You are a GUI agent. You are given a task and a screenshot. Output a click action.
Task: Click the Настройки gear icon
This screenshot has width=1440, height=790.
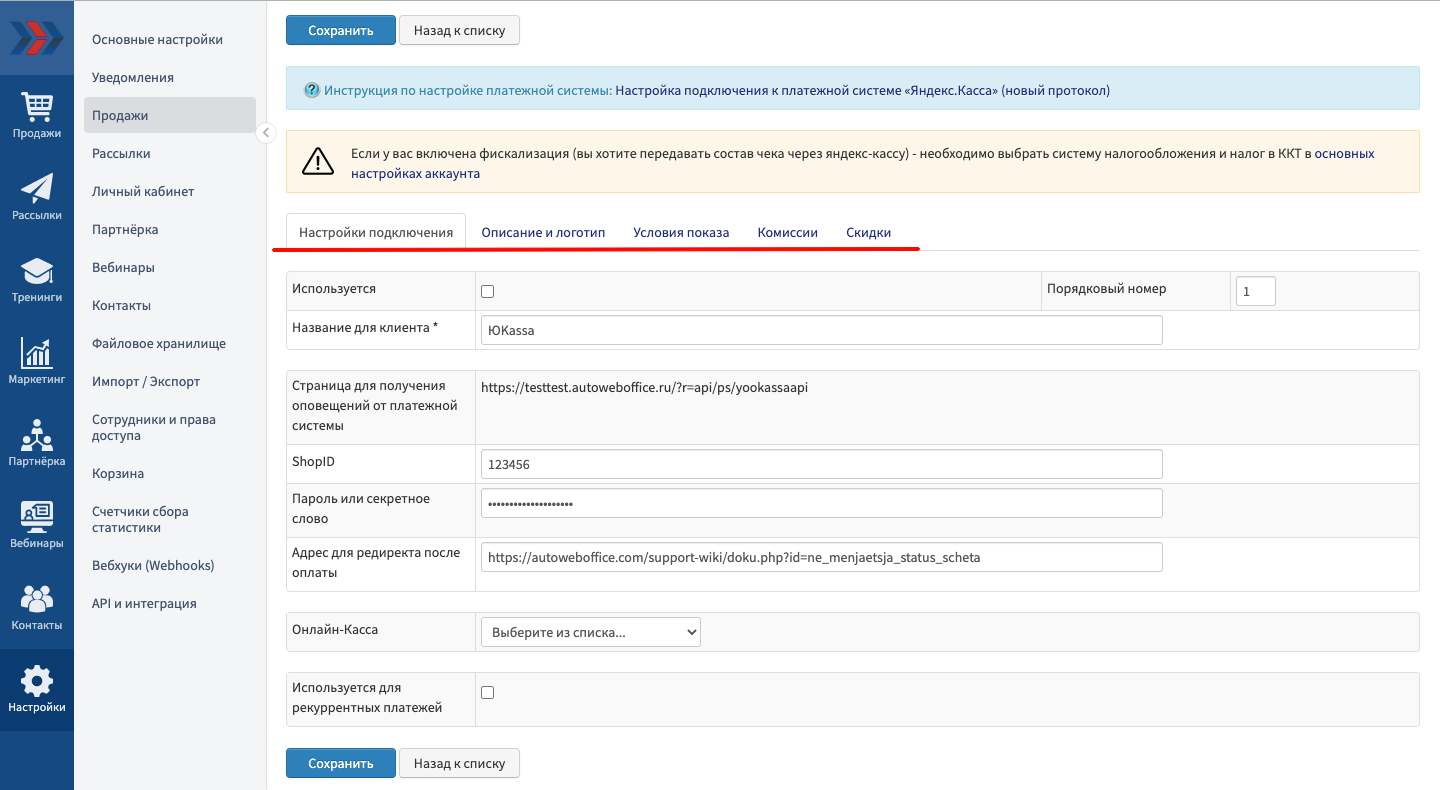(37, 681)
